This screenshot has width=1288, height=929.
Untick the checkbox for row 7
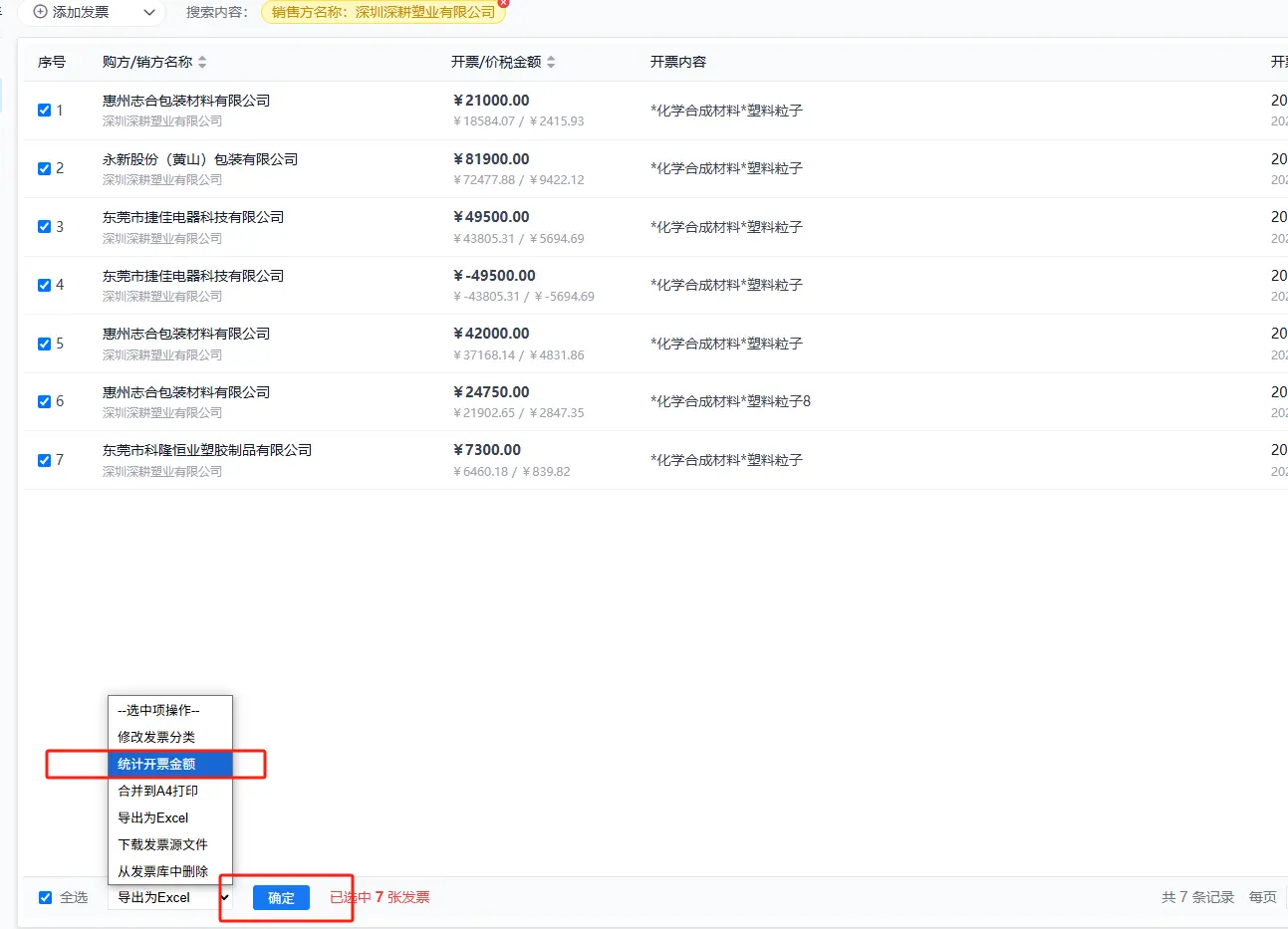tap(44, 460)
